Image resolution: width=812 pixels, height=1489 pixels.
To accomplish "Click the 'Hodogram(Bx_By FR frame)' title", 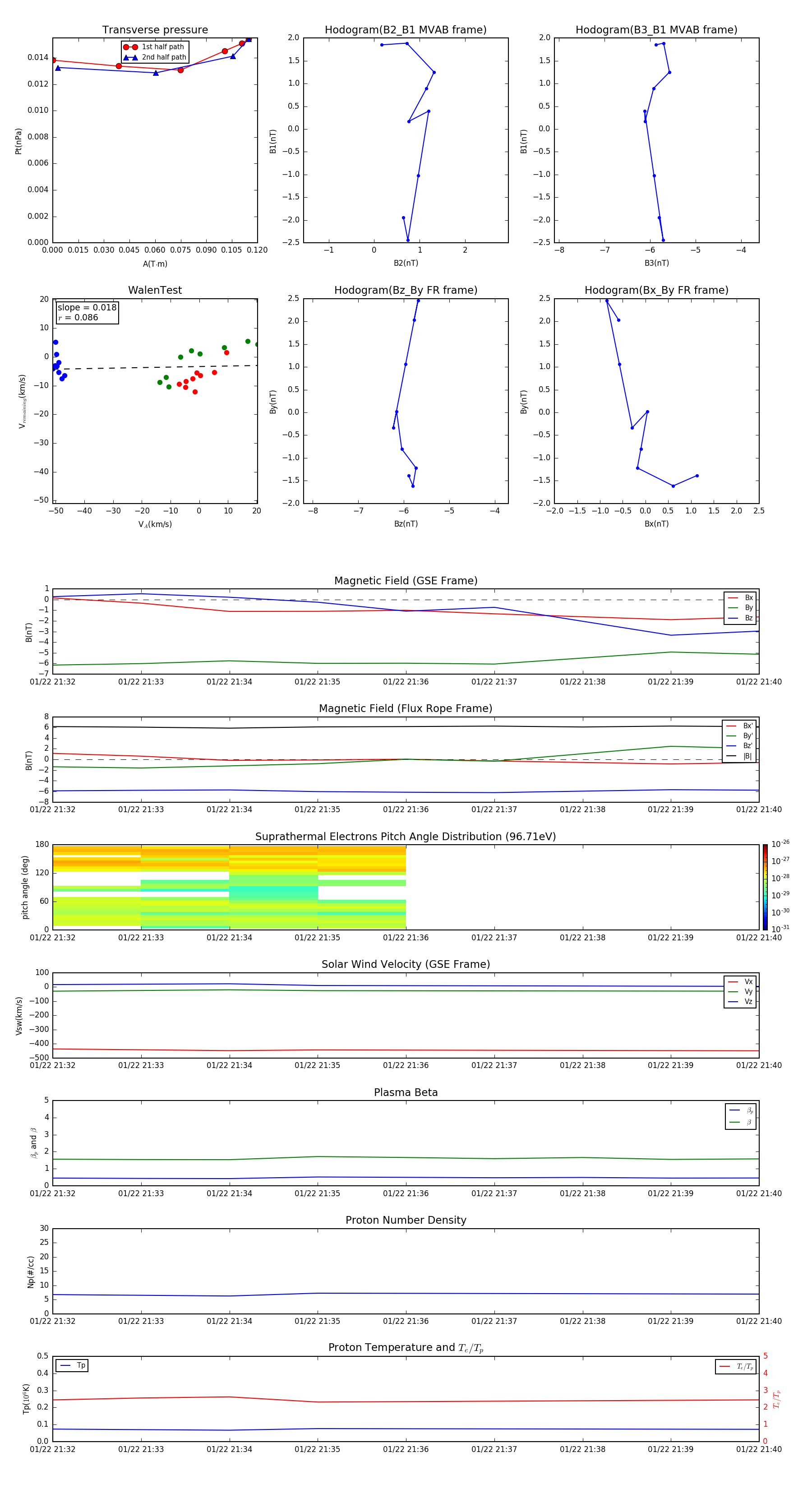I will tap(656, 290).
